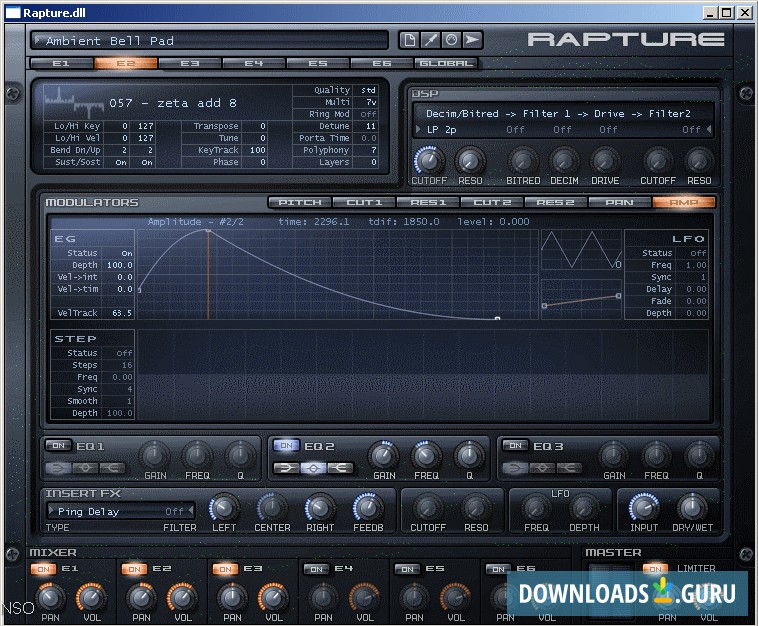Image resolution: width=758 pixels, height=626 pixels.
Task: Open the Ambient Bell Pad preset menu
Action: tap(209, 41)
